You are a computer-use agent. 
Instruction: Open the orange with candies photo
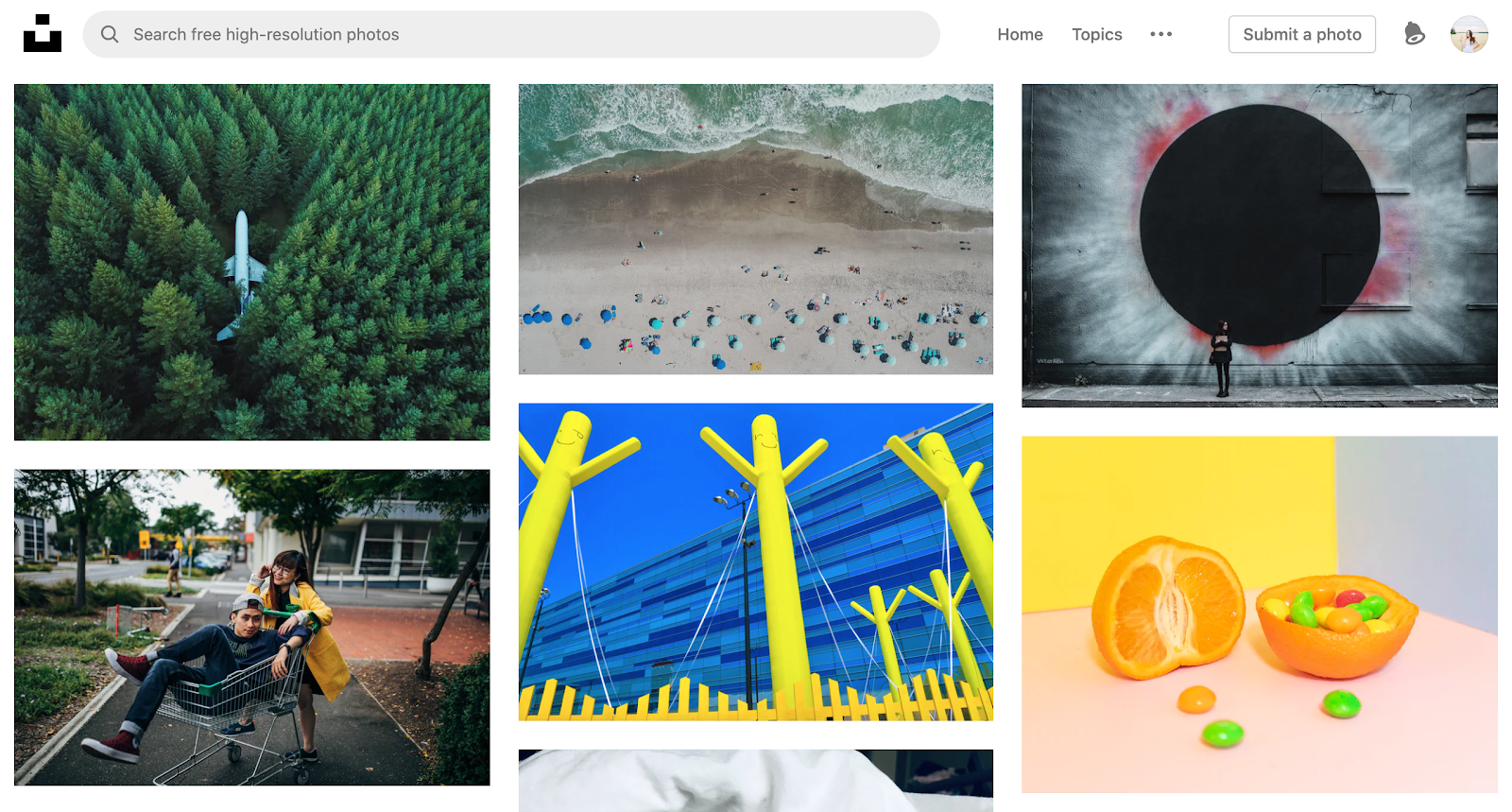(x=1260, y=614)
